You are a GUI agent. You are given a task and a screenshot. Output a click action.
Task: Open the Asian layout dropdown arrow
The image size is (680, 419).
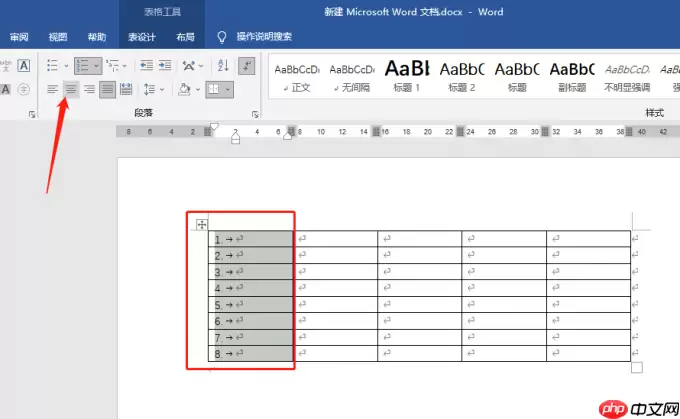201,66
